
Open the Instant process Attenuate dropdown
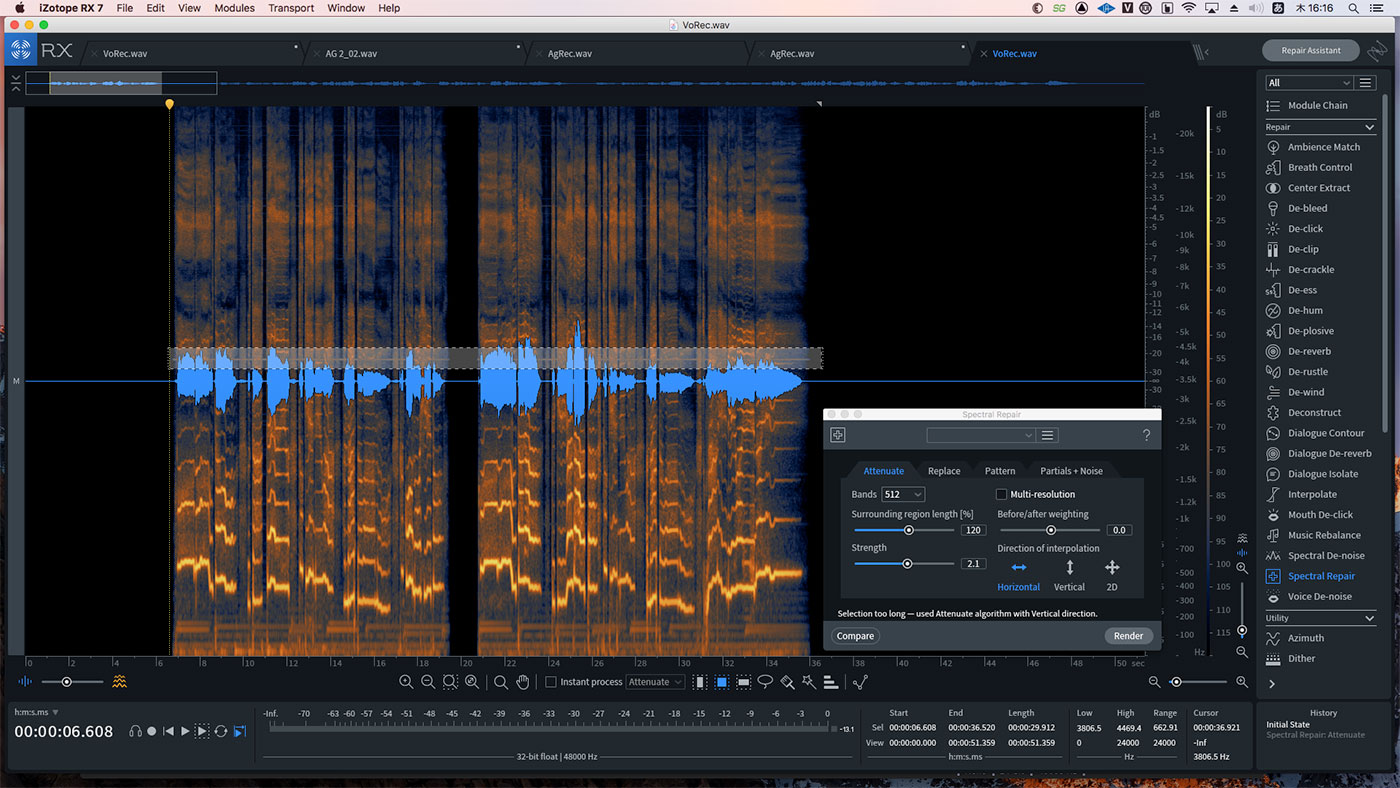656,682
